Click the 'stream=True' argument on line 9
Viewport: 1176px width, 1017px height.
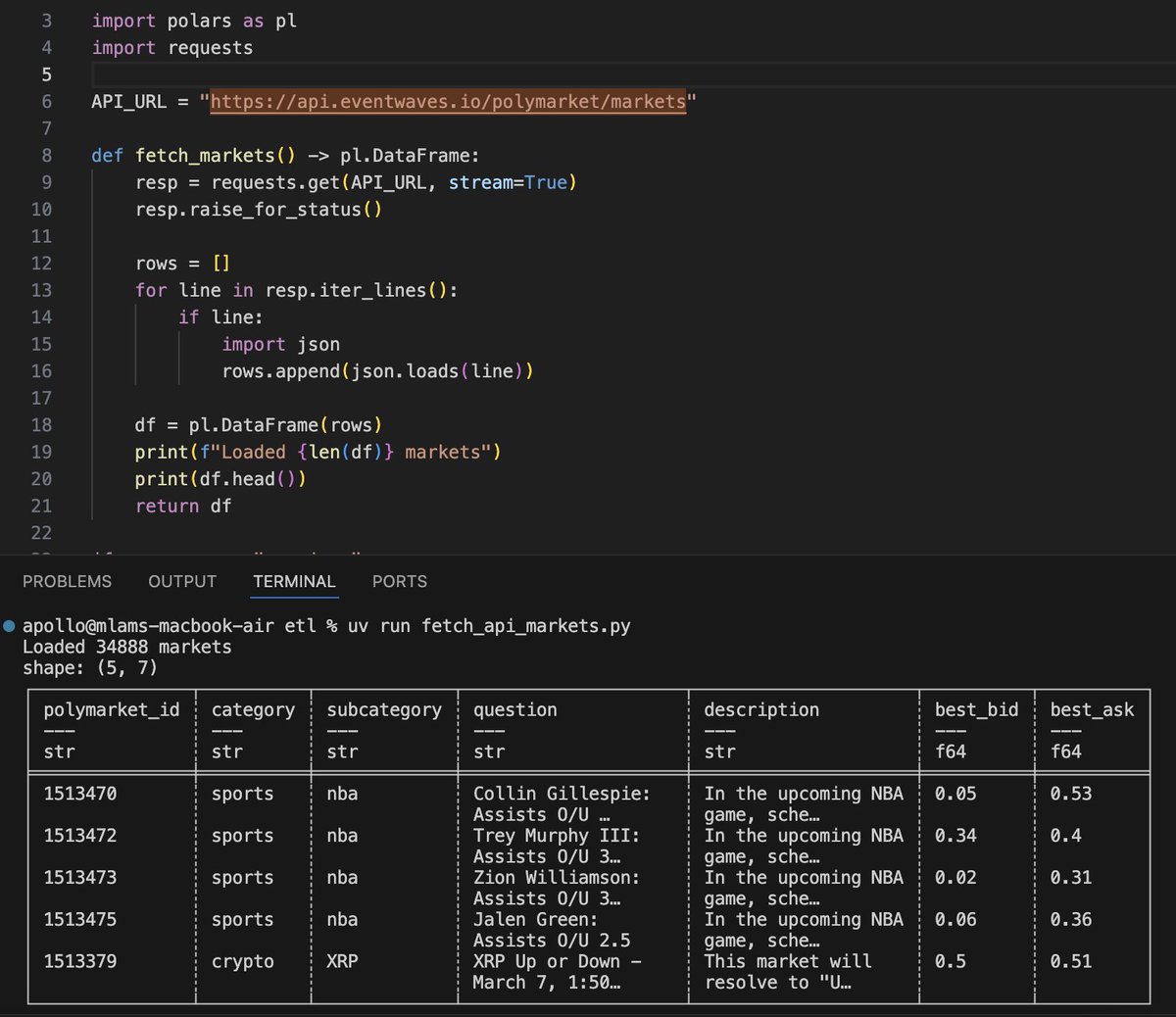(508, 182)
